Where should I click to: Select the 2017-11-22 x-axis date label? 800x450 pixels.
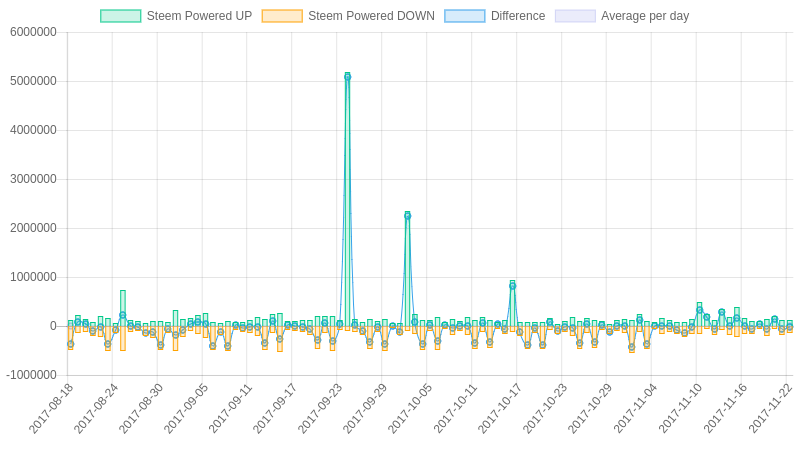769,409
